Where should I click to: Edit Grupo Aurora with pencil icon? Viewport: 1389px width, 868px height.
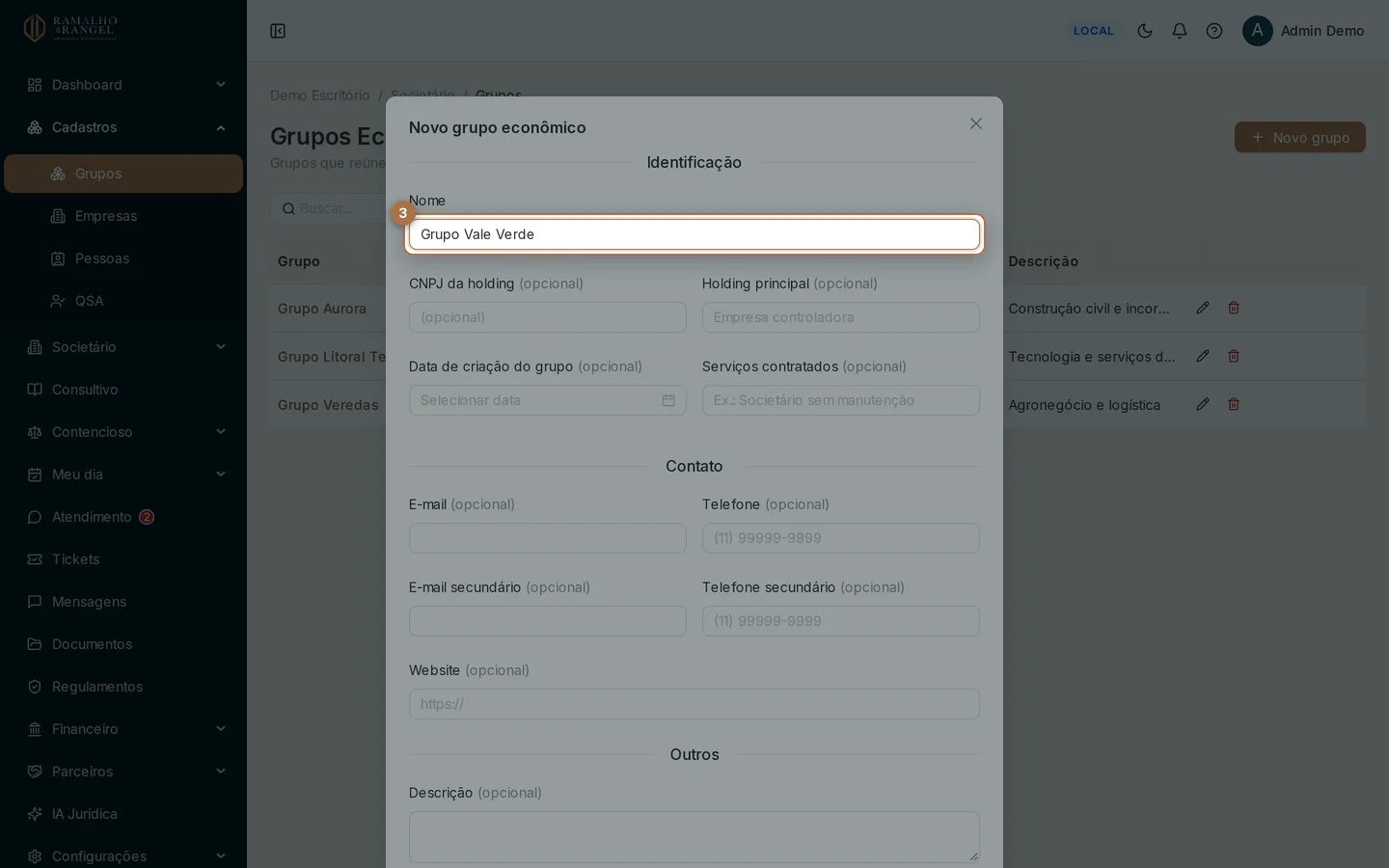[x=1203, y=308]
